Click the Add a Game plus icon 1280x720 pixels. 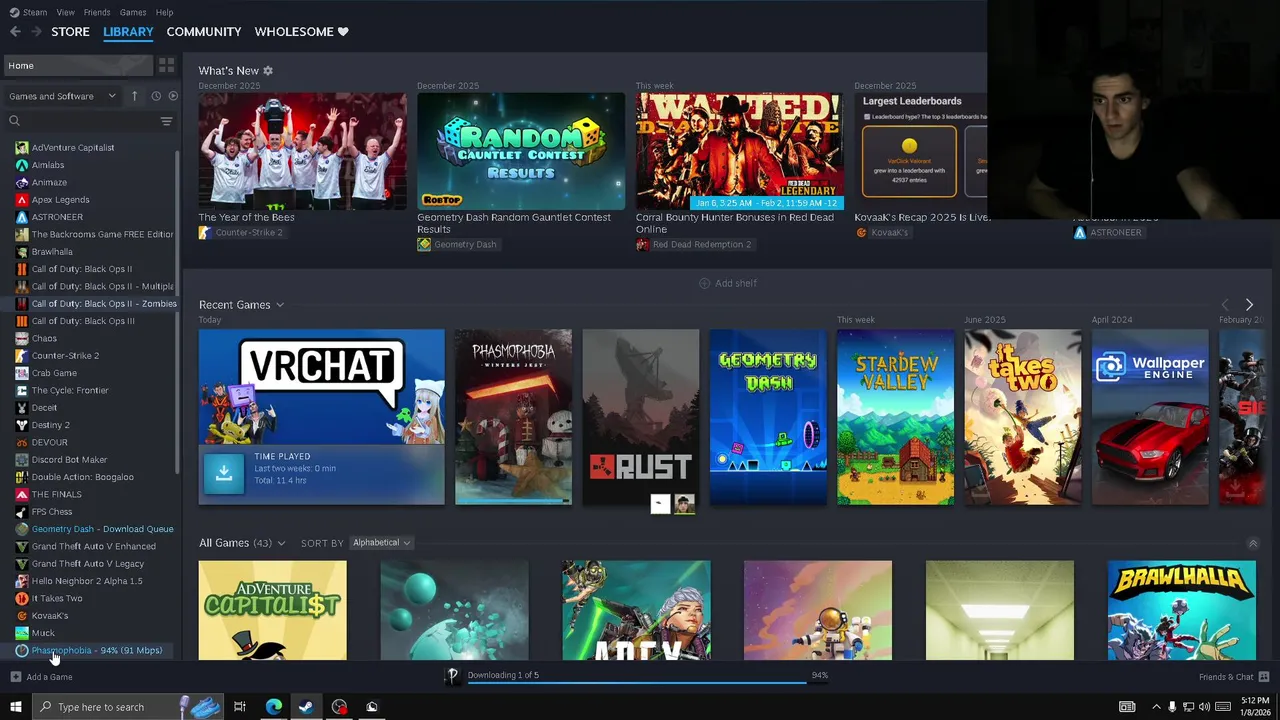click(15, 677)
